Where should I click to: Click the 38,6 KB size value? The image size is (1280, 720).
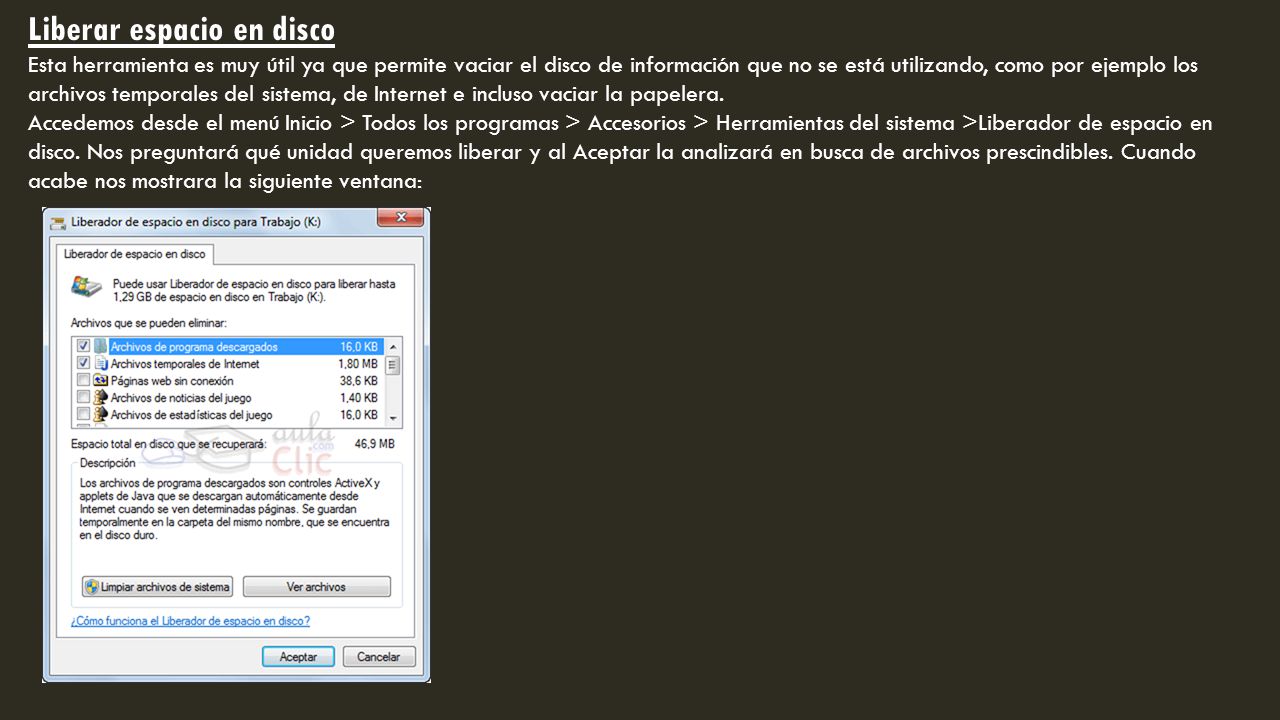358,381
